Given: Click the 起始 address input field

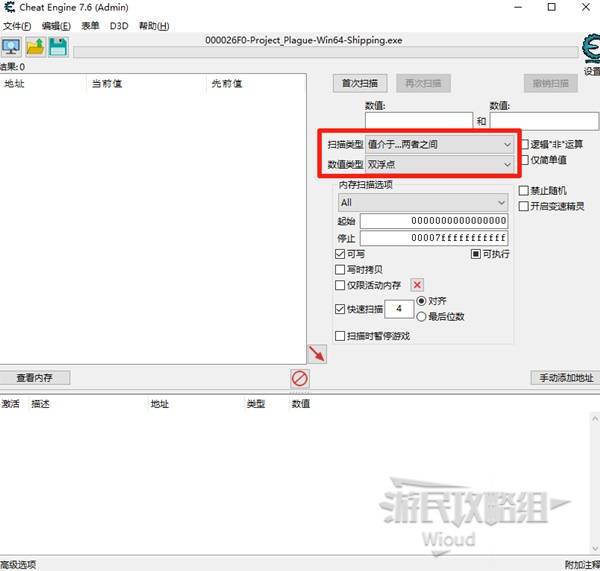Looking at the screenshot, I should (x=434, y=221).
